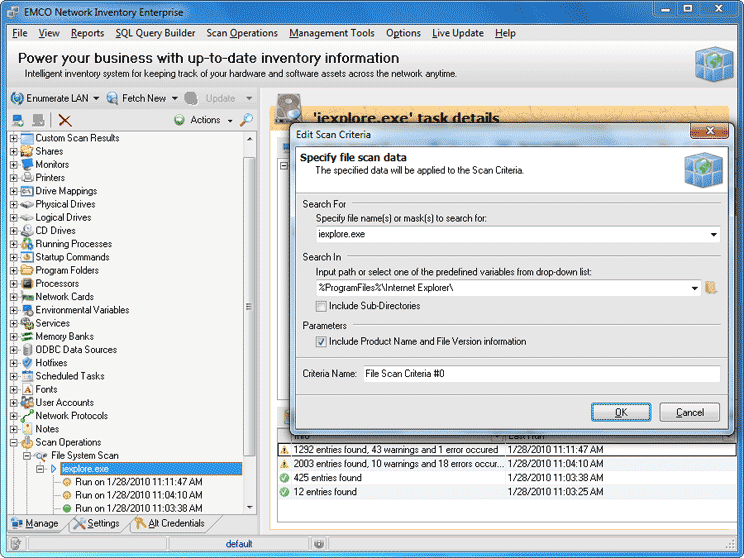This screenshot has height=558, width=744.
Task: Click the add computer icon in toolbar
Action: coord(17,120)
